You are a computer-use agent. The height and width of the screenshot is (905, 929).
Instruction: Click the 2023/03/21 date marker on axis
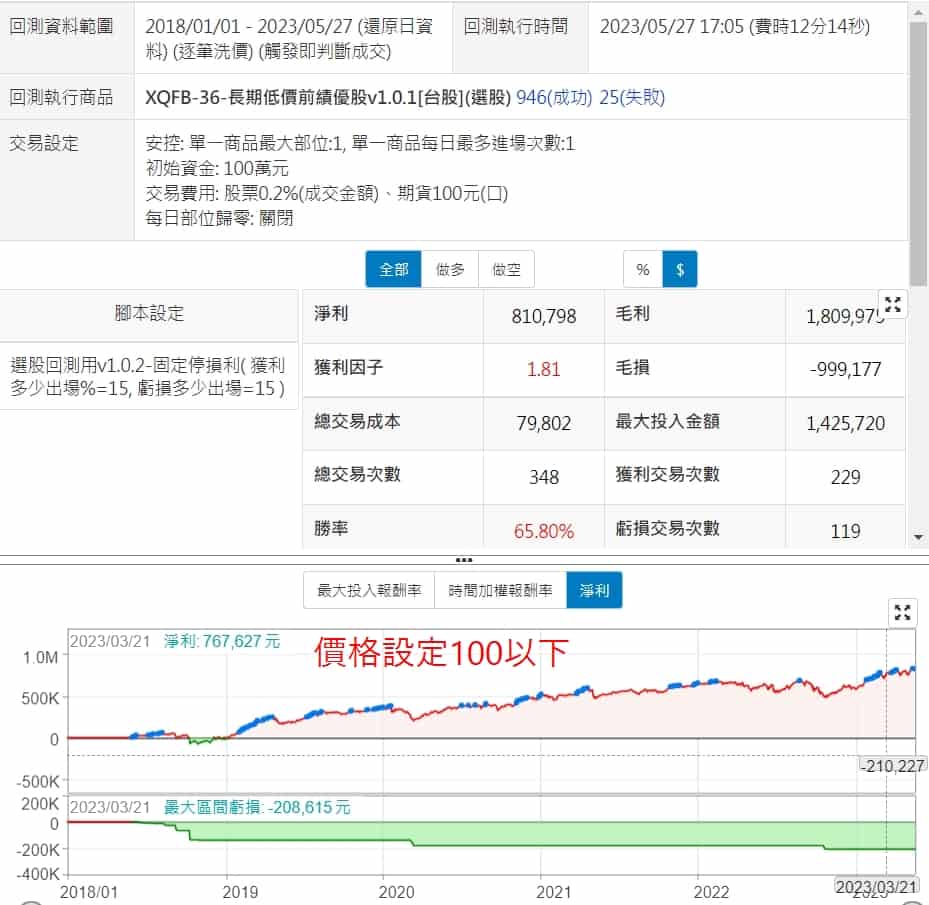tap(877, 886)
